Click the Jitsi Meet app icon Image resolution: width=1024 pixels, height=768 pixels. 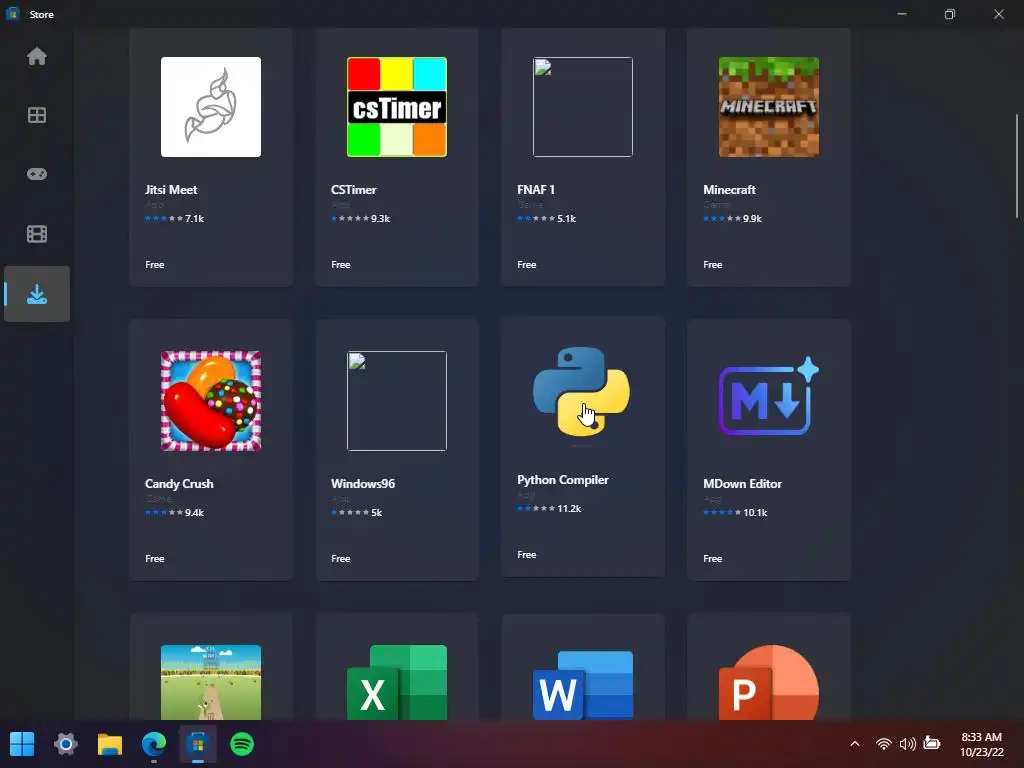click(x=211, y=107)
